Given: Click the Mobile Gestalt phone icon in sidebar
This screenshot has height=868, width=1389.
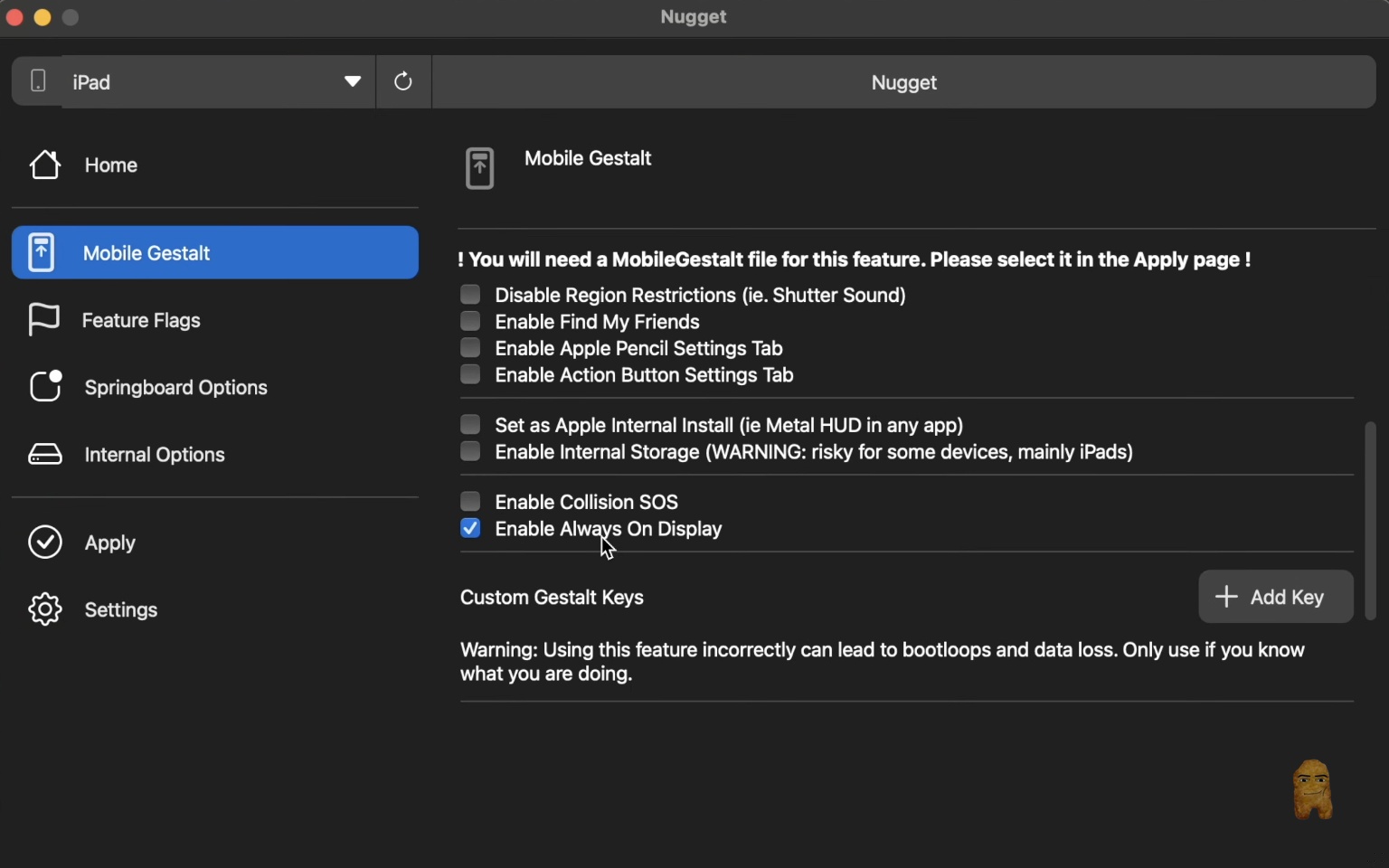Looking at the screenshot, I should pos(41,252).
